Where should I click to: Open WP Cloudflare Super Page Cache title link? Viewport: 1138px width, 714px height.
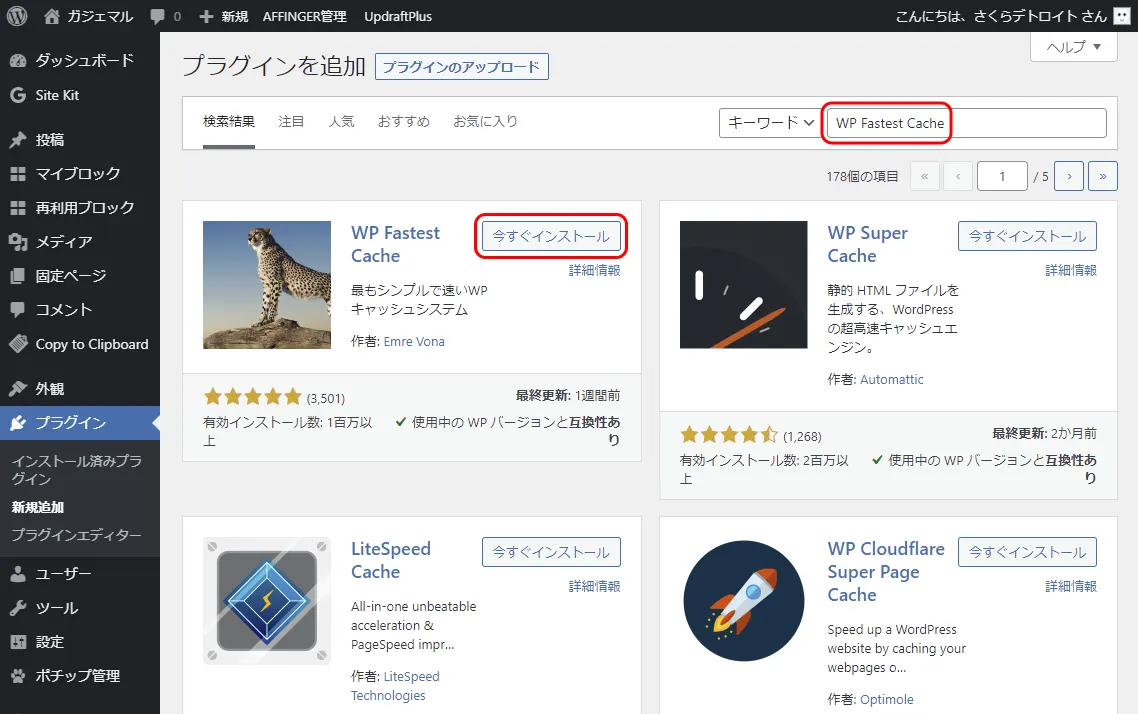pyautogui.click(x=886, y=572)
